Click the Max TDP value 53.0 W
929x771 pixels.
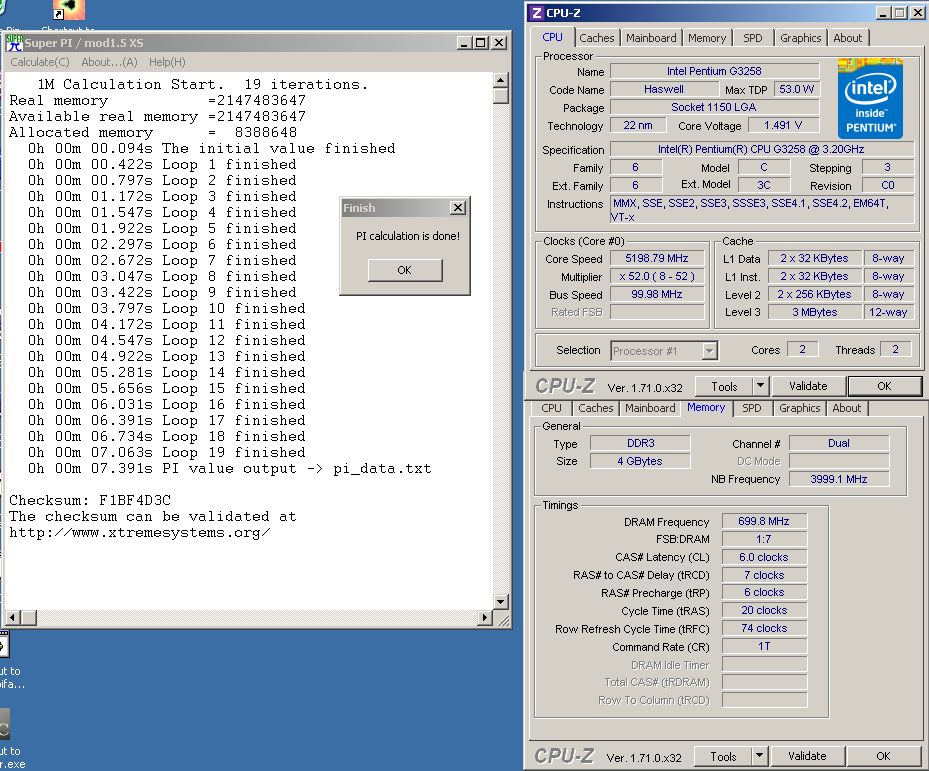pyautogui.click(x=796, y=89)
